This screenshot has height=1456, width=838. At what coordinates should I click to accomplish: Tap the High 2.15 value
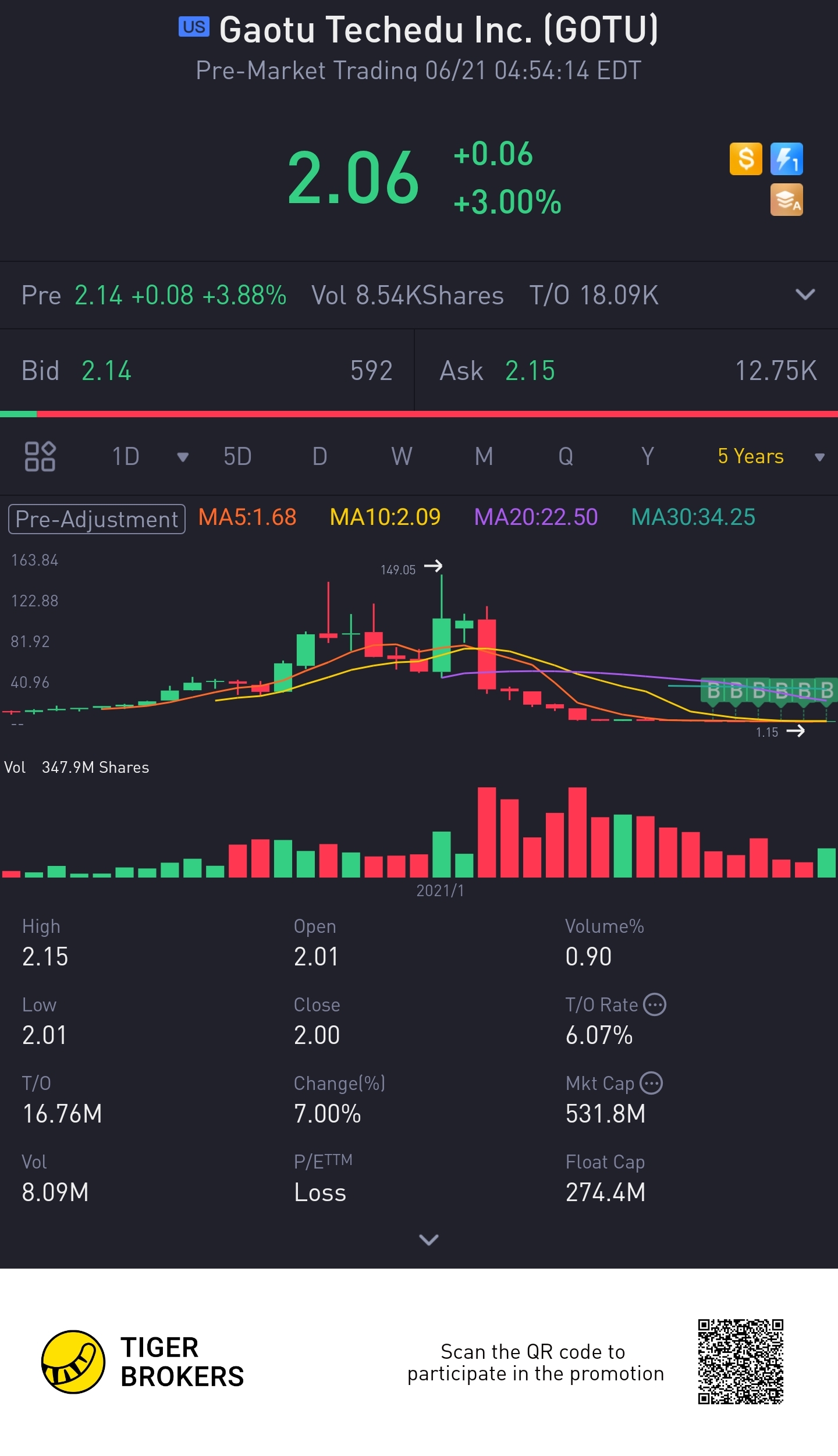pos(45,957)
